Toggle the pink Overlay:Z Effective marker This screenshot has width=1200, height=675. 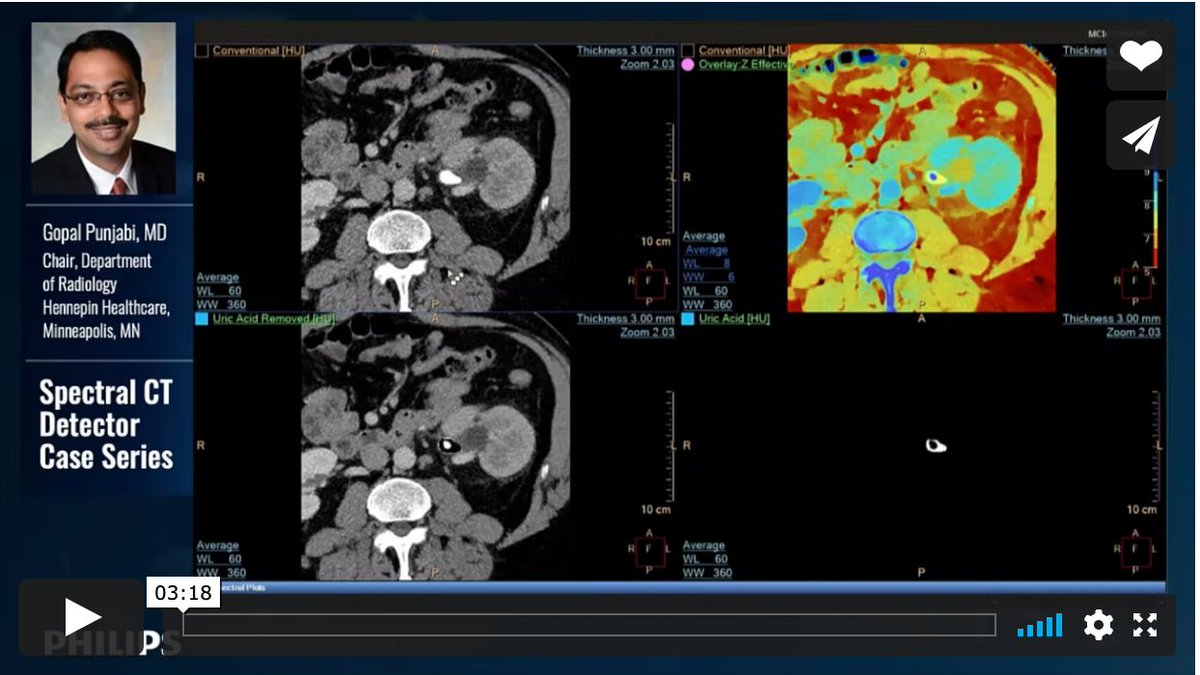pyautogui.click(x=688, y=64)
